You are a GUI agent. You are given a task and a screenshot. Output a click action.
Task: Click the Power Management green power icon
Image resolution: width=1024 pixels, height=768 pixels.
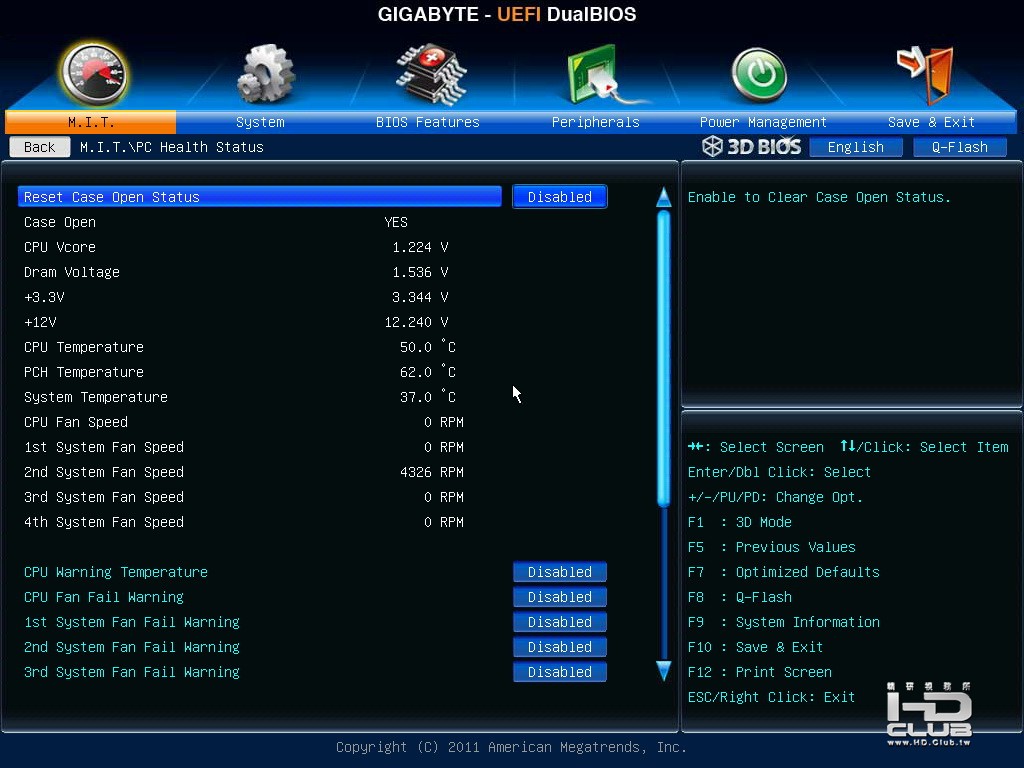759,74
